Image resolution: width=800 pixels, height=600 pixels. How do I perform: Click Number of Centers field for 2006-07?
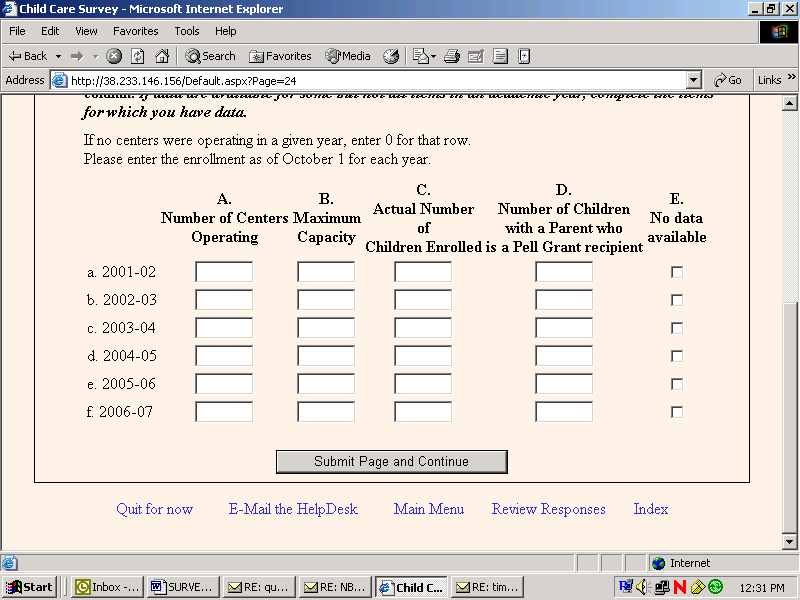pos(224,412)
